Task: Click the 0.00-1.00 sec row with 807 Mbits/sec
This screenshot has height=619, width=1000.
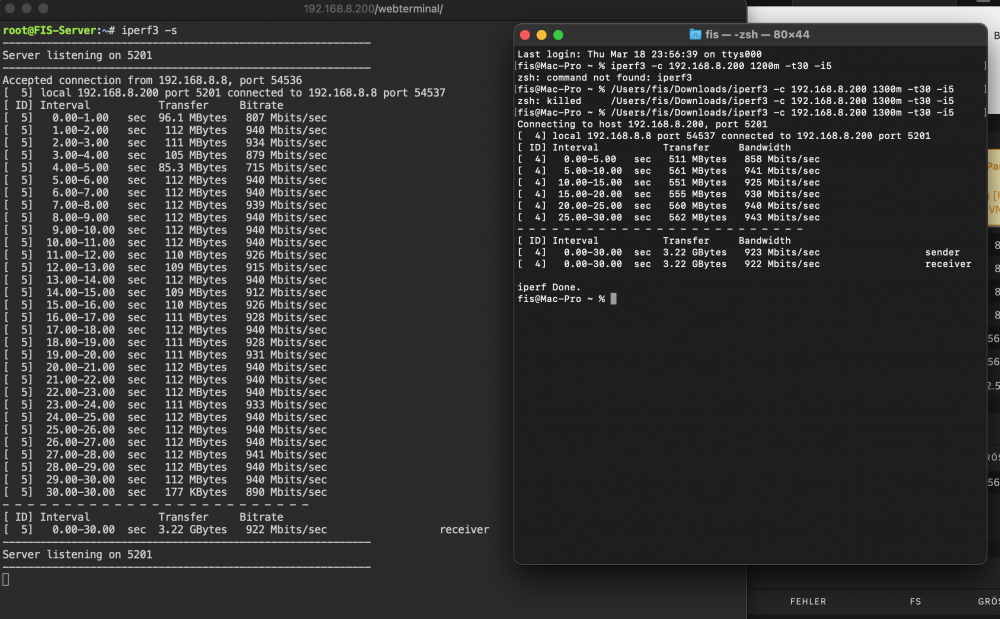Action: click(165, 118)
